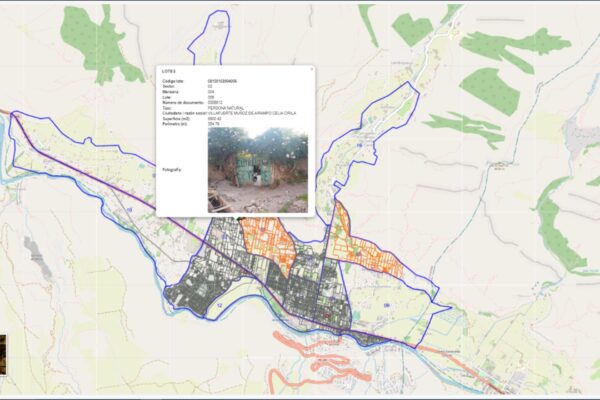Click the Número de documento value
Viewport: 600px width, 400px height.
pos(218,101)
